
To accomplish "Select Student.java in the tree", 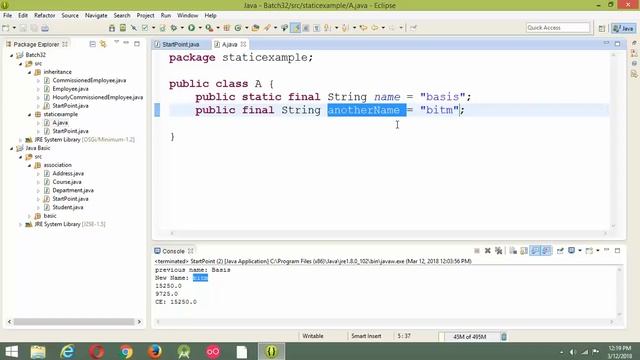I will point(68,207).
